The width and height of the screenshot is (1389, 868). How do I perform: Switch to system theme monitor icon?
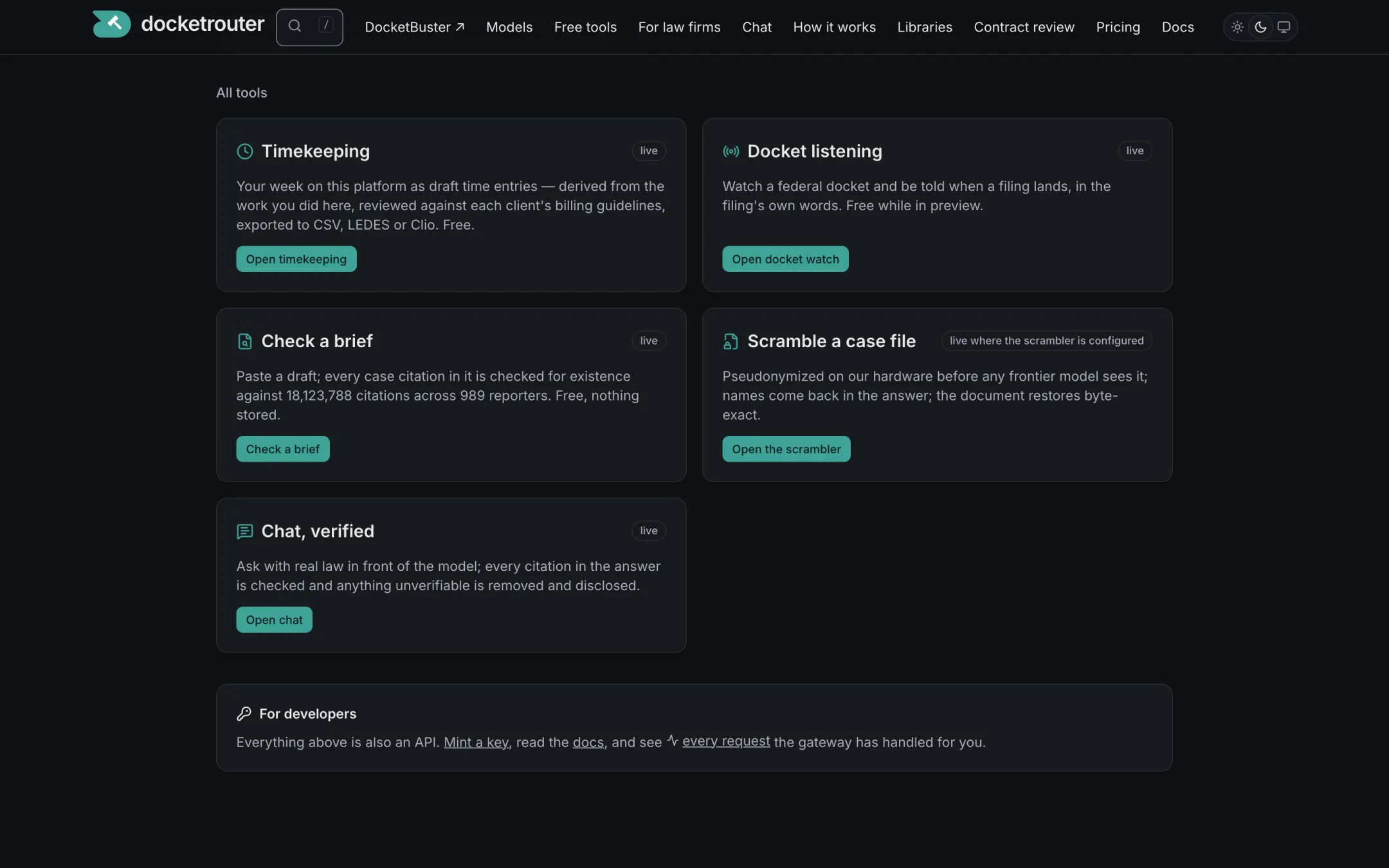click(1284, 27)
